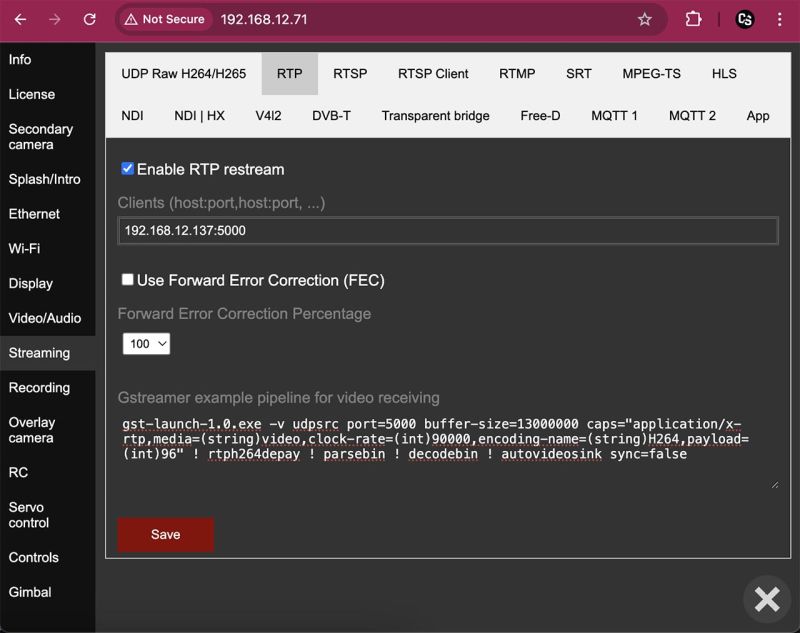Switch to the HLS tab
Viewport: 800px width, 633px height.
click(724, 74)
